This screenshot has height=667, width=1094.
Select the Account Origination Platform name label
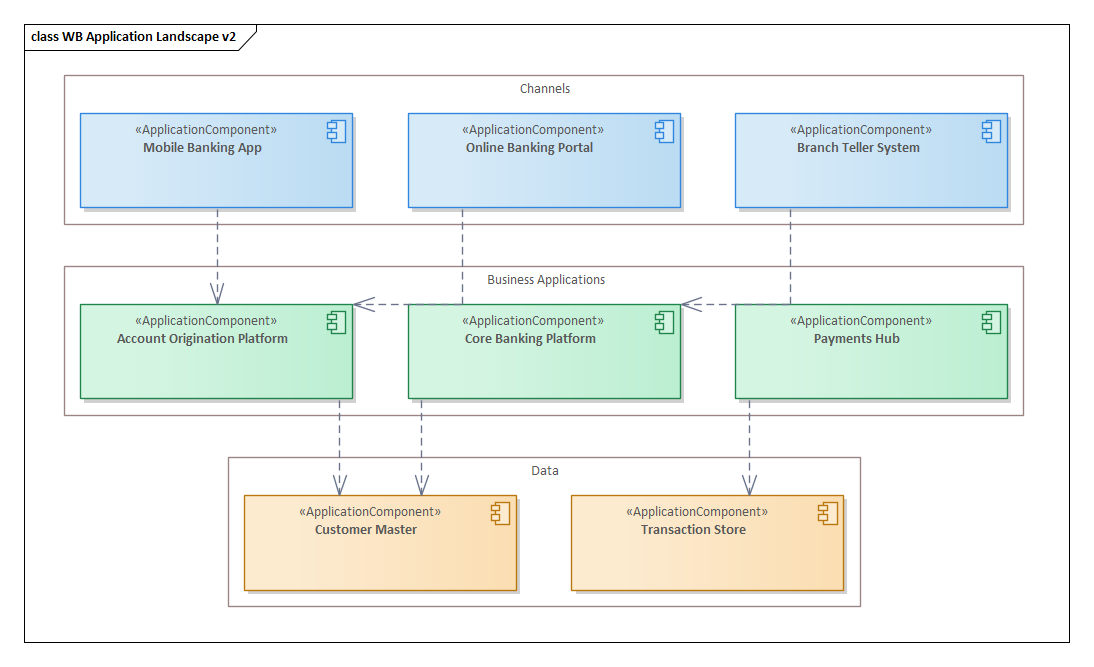(202, 339)
